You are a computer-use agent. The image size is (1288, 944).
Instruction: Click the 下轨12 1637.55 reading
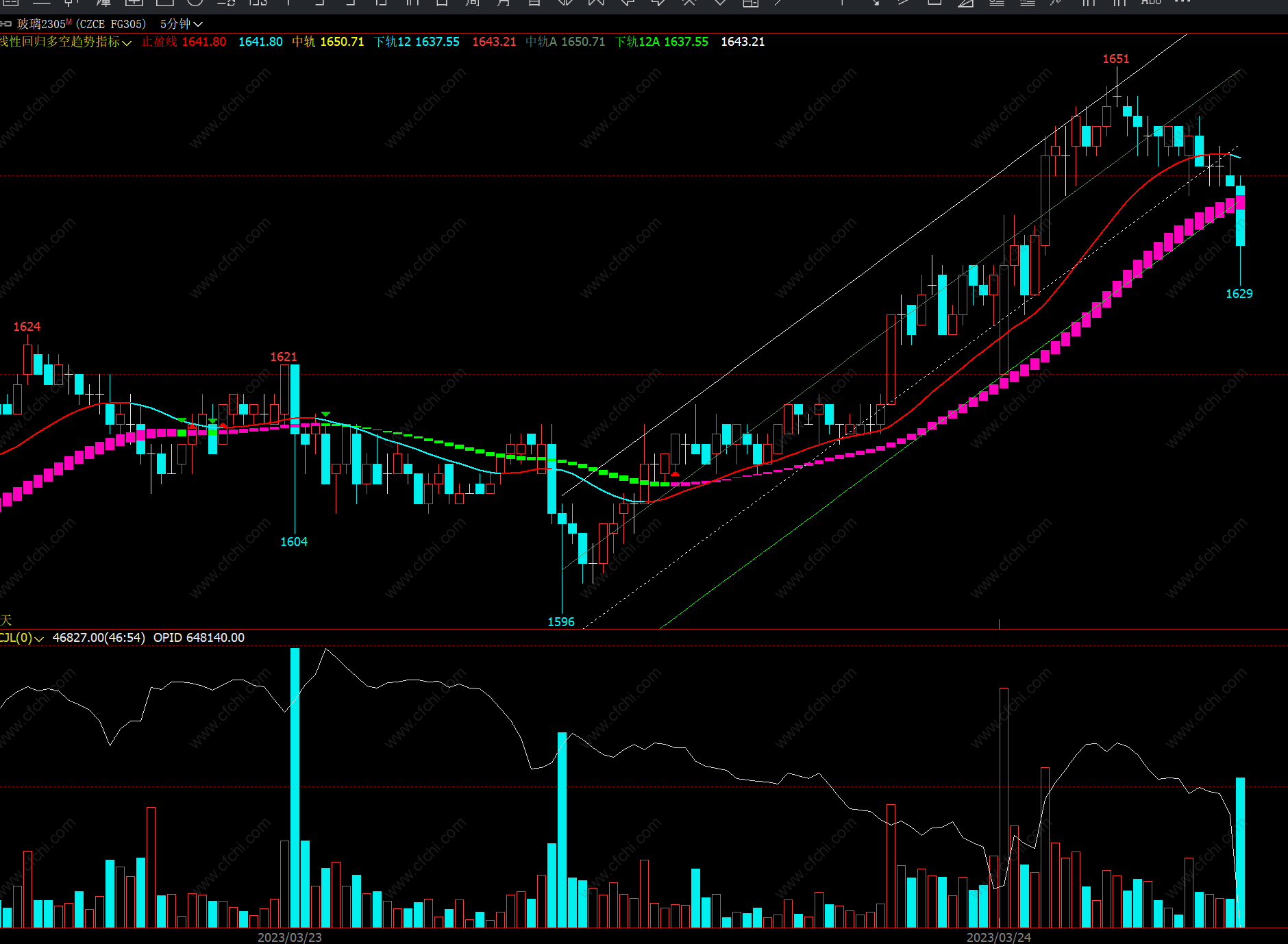(x=417, y=42)
